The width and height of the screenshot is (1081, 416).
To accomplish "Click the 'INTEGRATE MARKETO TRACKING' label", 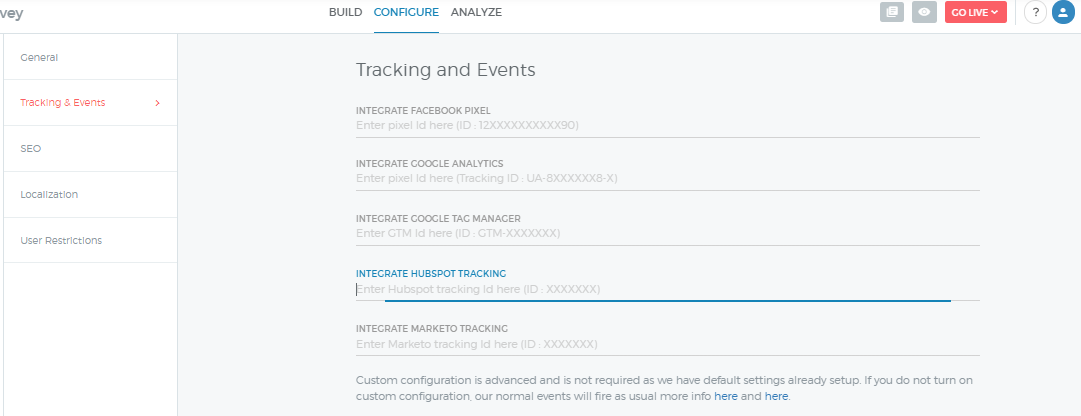I will 432,328.
